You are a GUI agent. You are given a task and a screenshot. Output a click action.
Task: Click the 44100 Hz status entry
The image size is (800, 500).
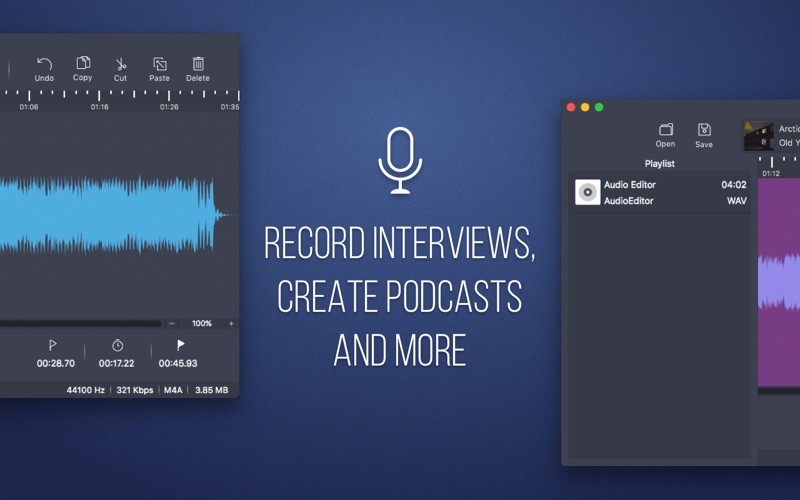click(x=86, y=390)
